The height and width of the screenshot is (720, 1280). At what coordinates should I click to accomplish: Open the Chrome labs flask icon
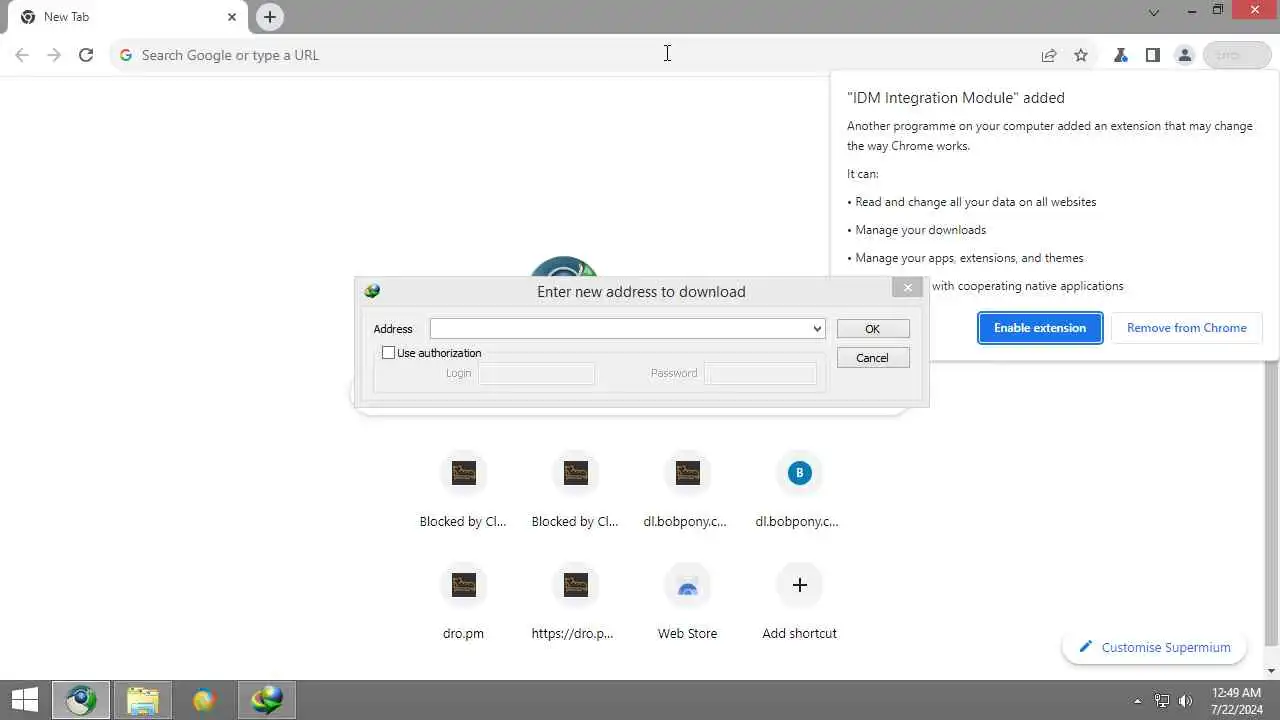pyautogui.click(x=1121, y=55)
